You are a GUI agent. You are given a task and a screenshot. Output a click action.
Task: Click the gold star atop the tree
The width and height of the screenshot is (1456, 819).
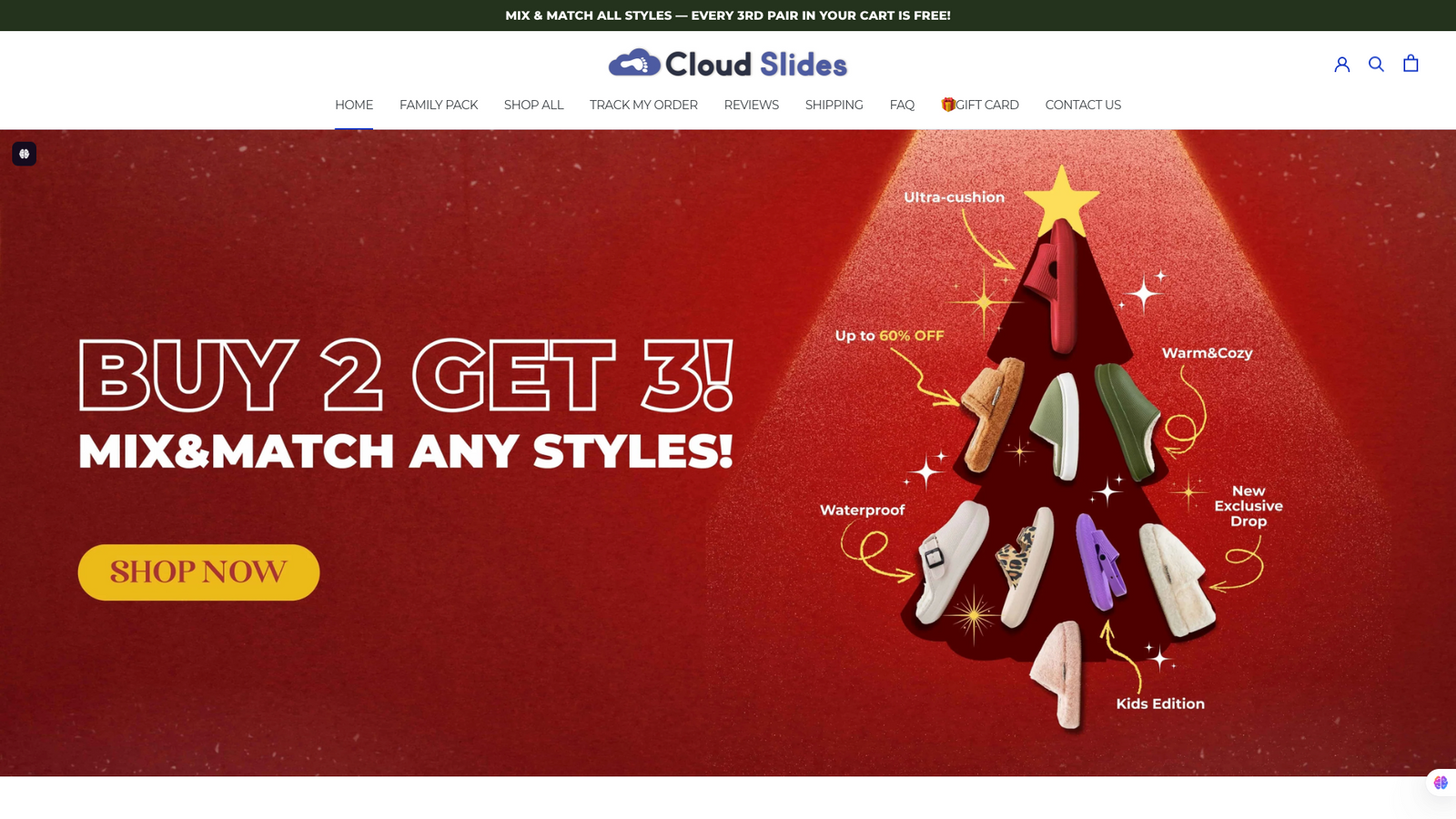1061,200
